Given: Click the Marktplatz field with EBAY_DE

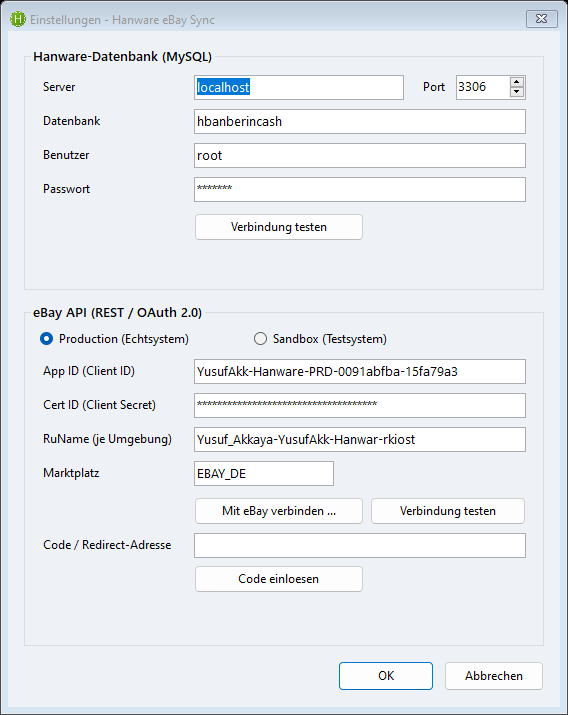Looking at the screenshot, I should click(x=263, y=473).
